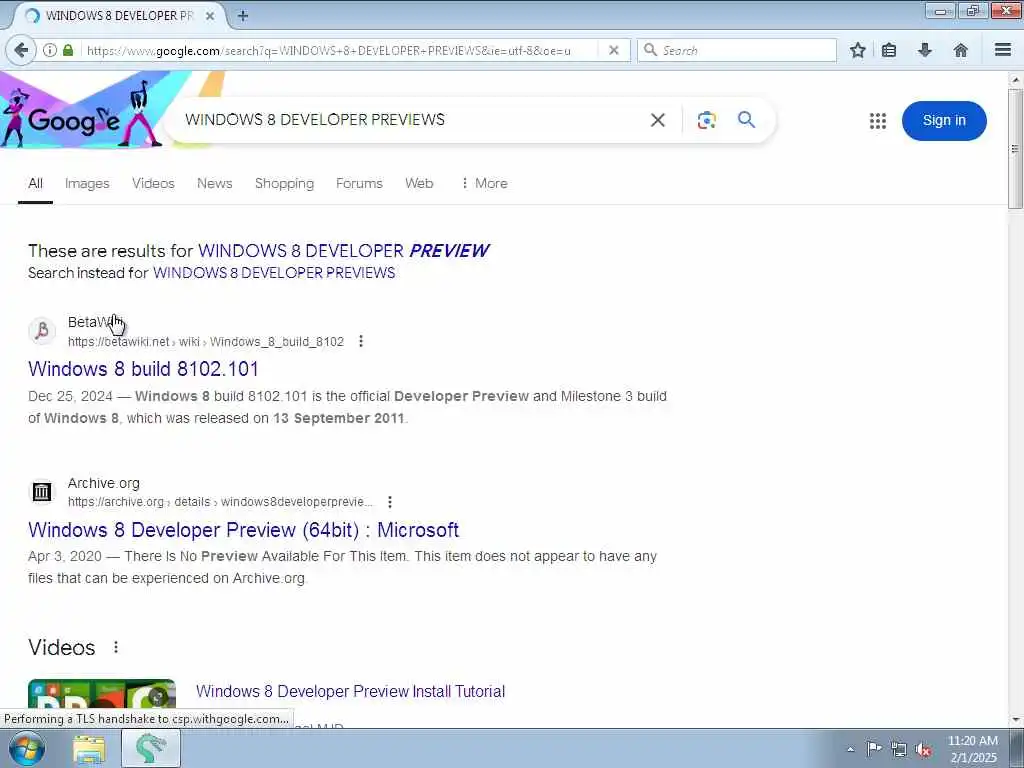The height and width of the screenshot is (768, 1024).
Task: Focus the toolbar Search field
Action: point(737,50)
